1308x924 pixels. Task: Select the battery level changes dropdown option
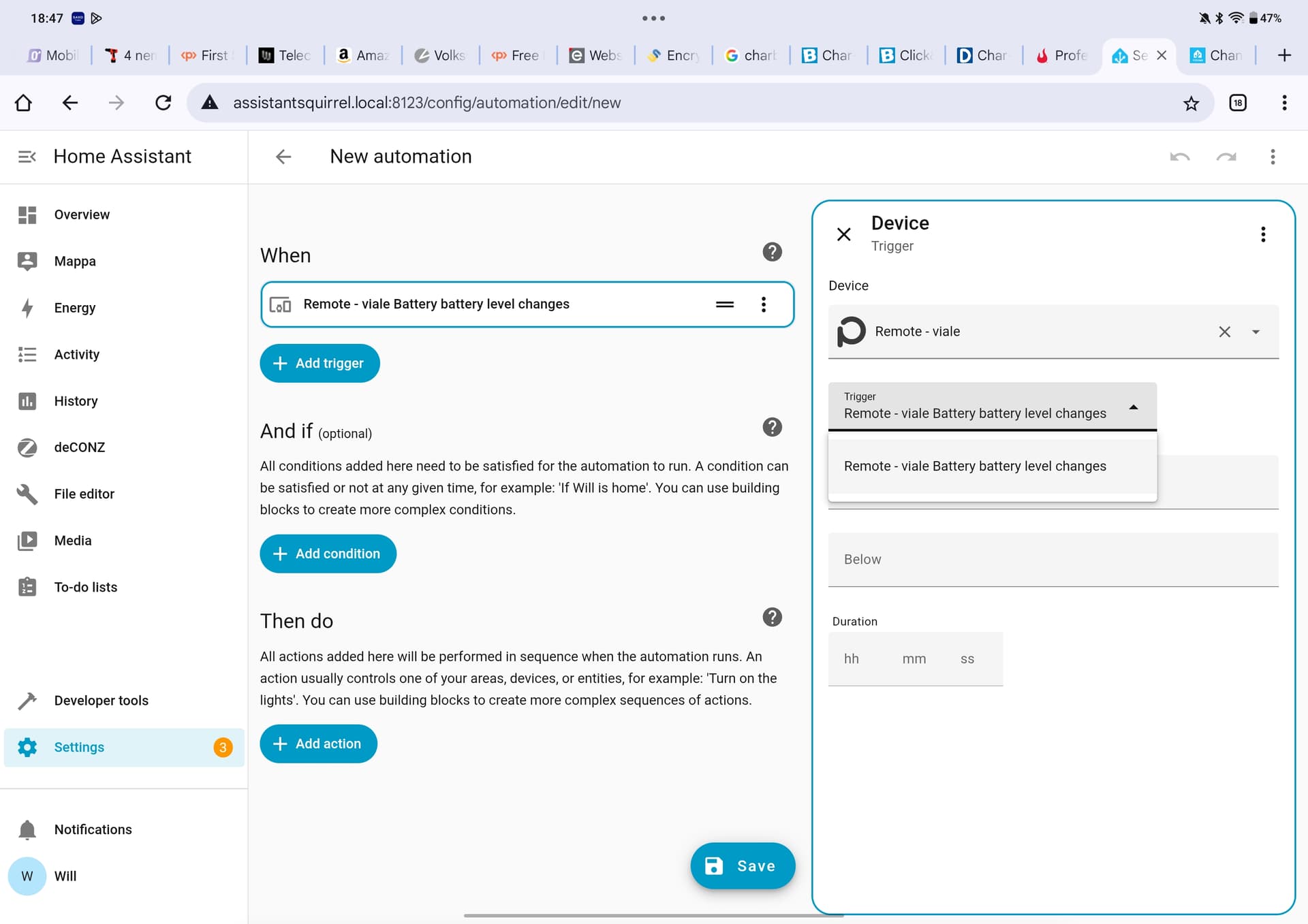tap(974, 466)
